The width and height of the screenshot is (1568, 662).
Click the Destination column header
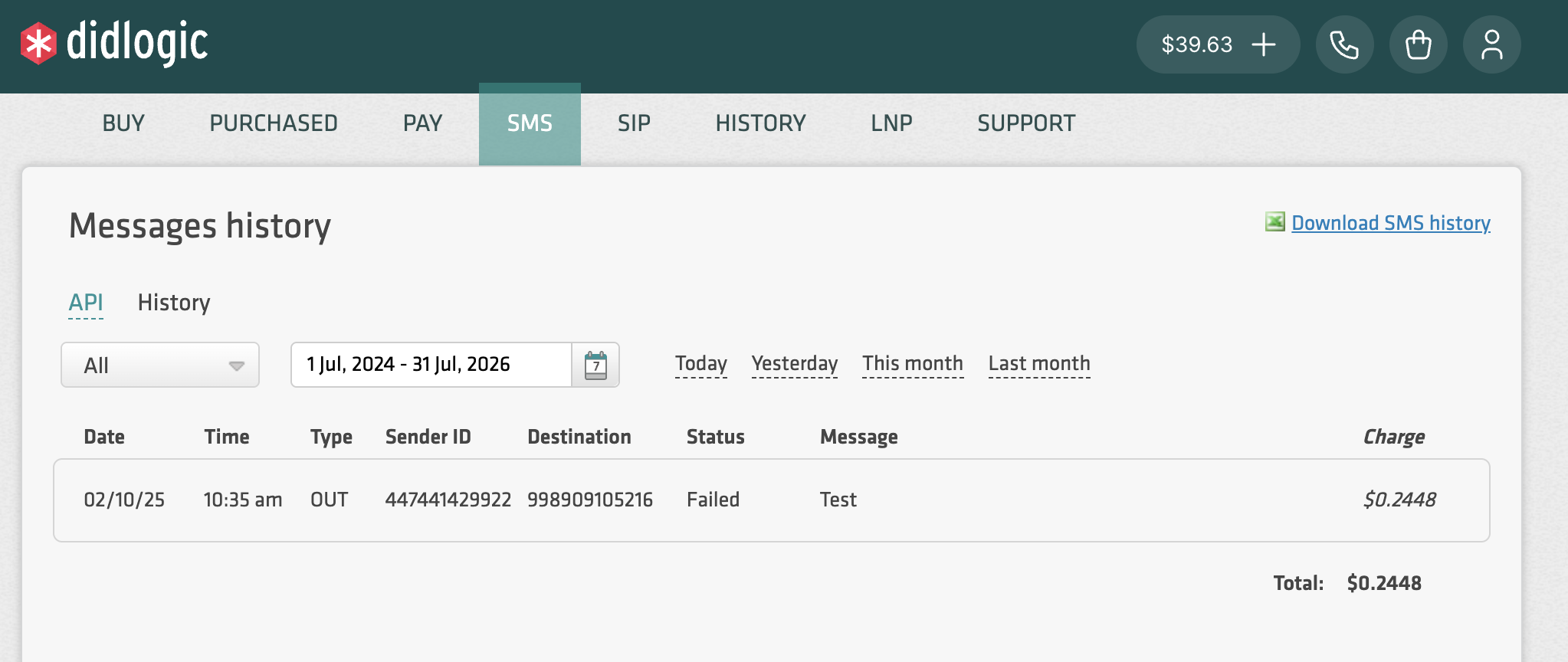[579, 437]
